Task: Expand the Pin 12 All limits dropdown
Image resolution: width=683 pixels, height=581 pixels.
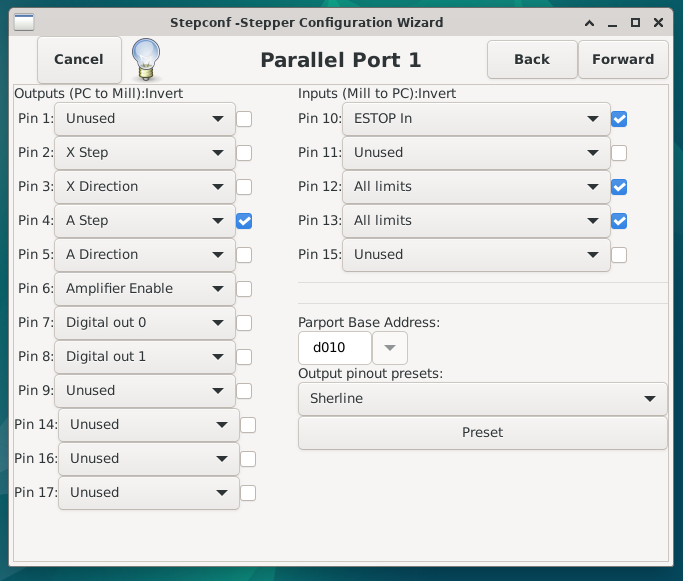Action: pyautogui.click(x=476, y=187)
